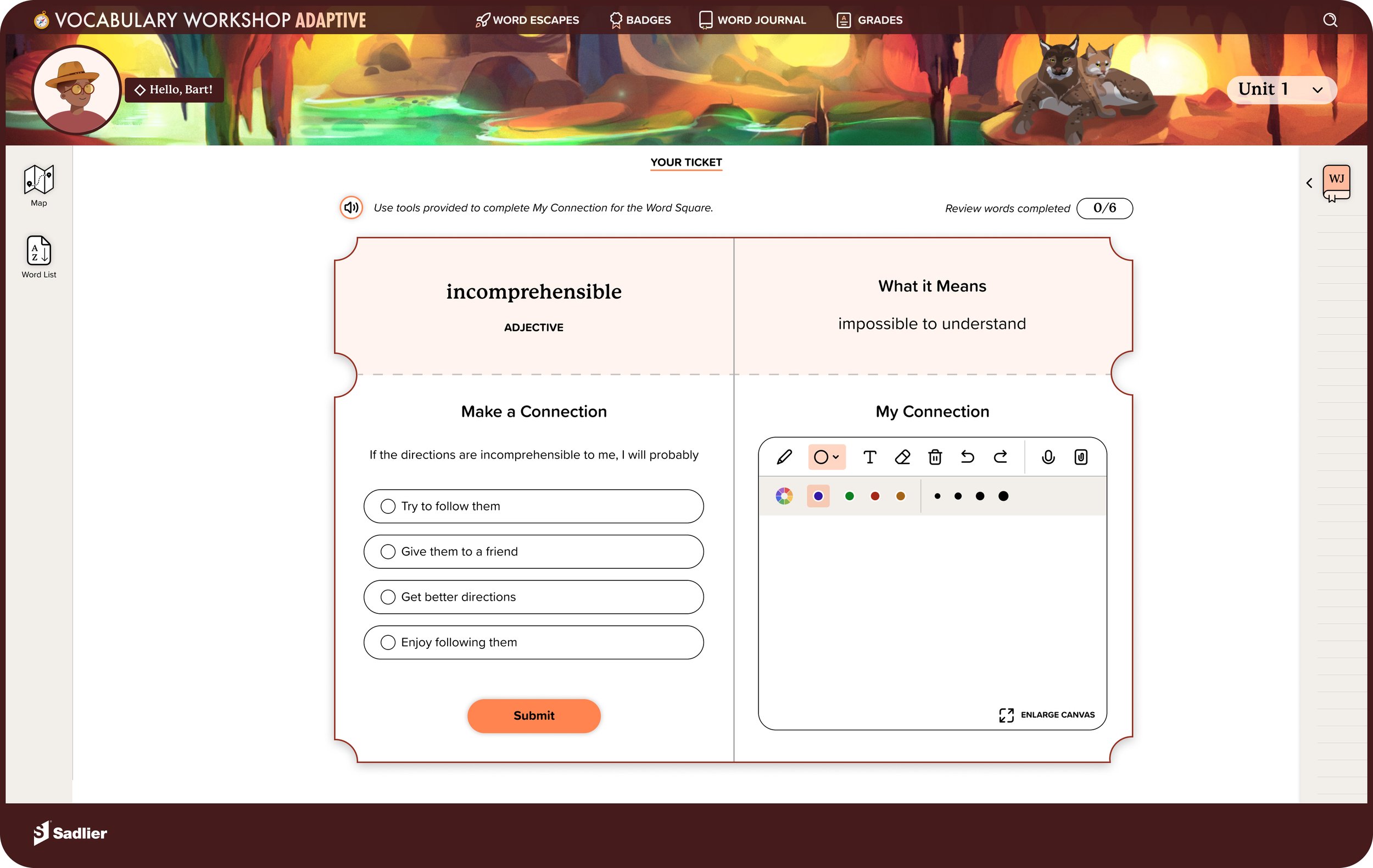This screenshot has width=1373, height=868.
Task: Choose the green color swatch
Action: click(x=849, y=496)
